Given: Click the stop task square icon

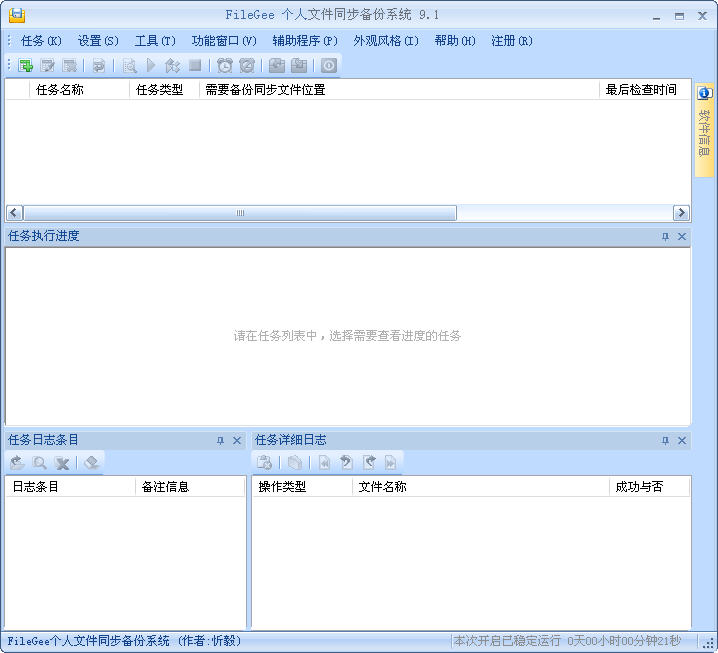Looking at the screenshot, I should [196, 65].
